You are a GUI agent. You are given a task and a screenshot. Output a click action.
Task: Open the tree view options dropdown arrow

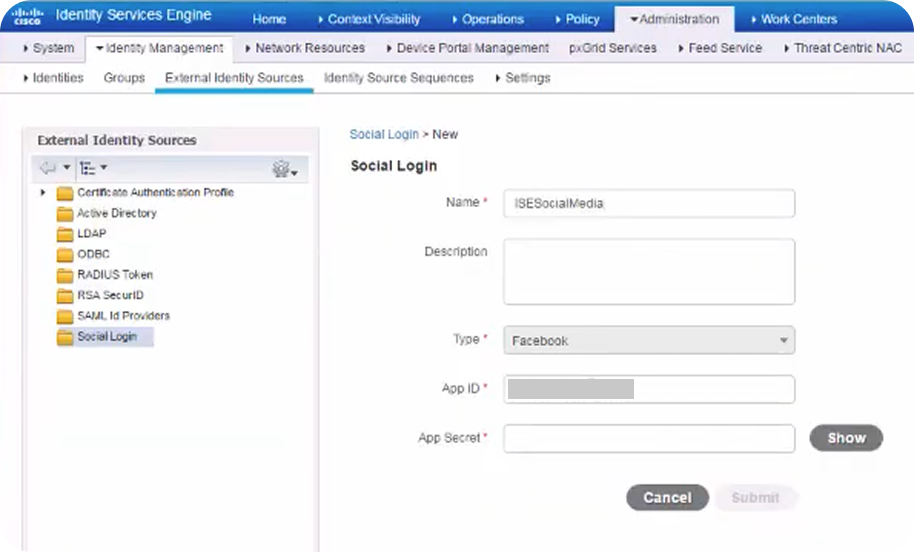coord(103,168)
